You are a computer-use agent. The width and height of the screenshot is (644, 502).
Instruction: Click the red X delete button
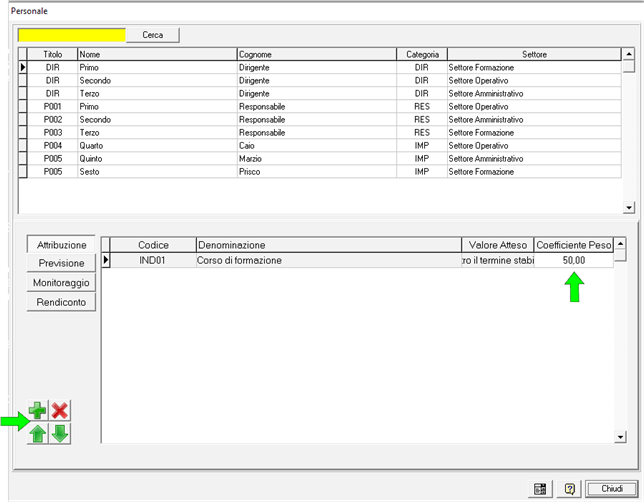(60, 412)
